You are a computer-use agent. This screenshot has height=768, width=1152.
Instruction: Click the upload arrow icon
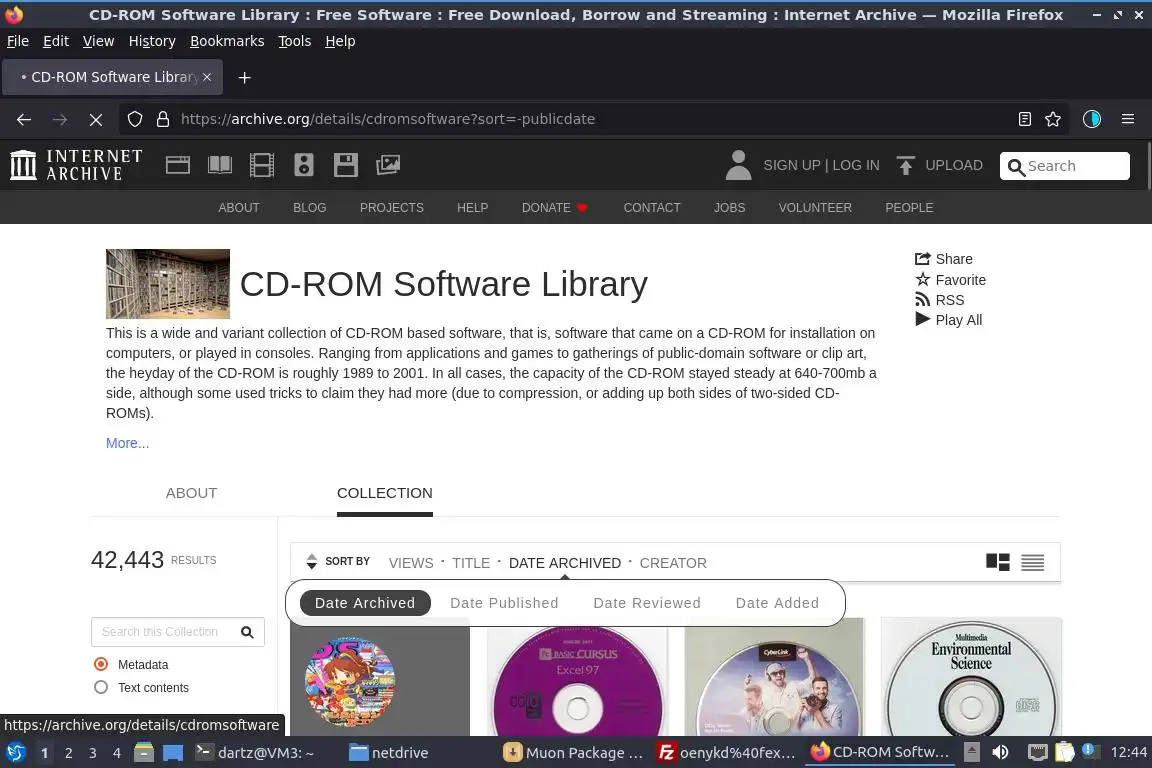pyautogui.click(x=905, y=165)
